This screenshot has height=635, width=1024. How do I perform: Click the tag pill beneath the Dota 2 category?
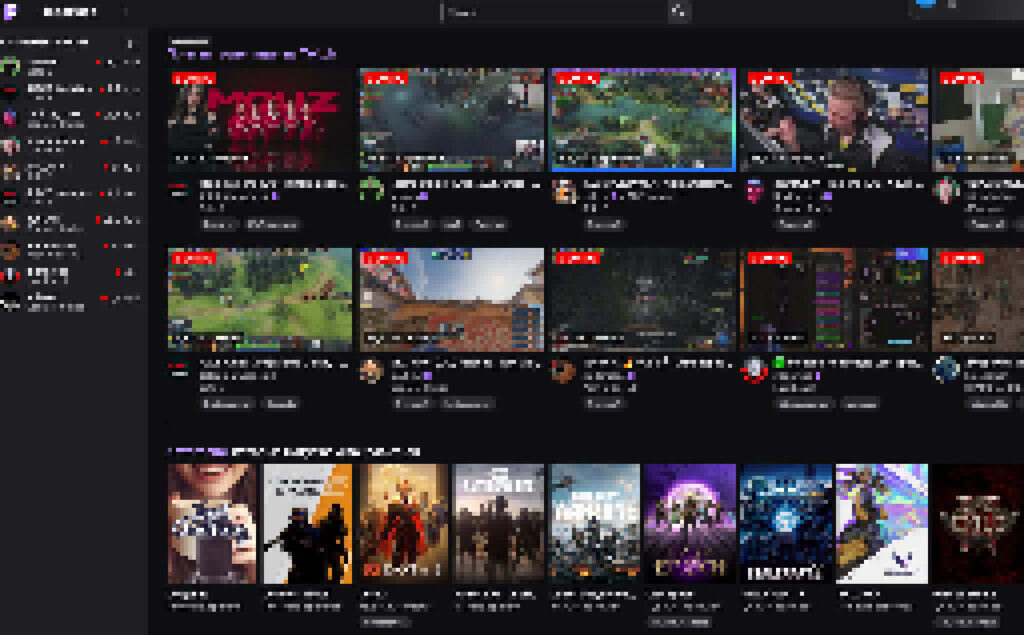pyautogui.click(x=385, y=623)
